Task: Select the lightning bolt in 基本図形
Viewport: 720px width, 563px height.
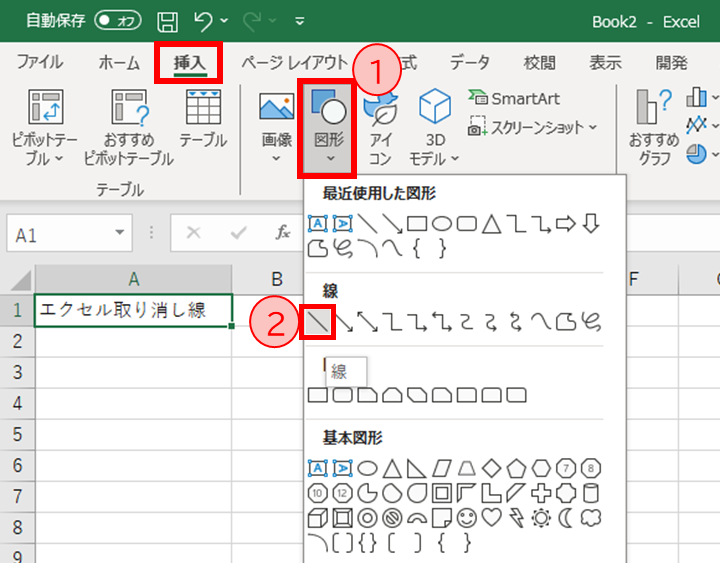Action: [x=516, y=518]
